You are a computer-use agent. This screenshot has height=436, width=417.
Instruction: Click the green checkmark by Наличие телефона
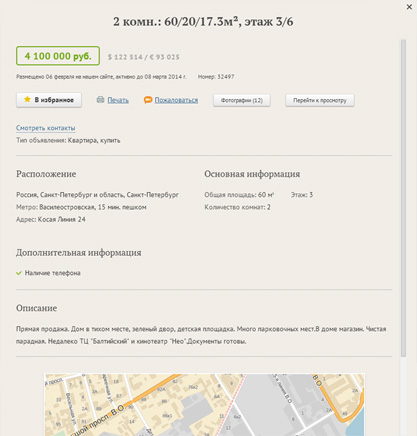19,273
